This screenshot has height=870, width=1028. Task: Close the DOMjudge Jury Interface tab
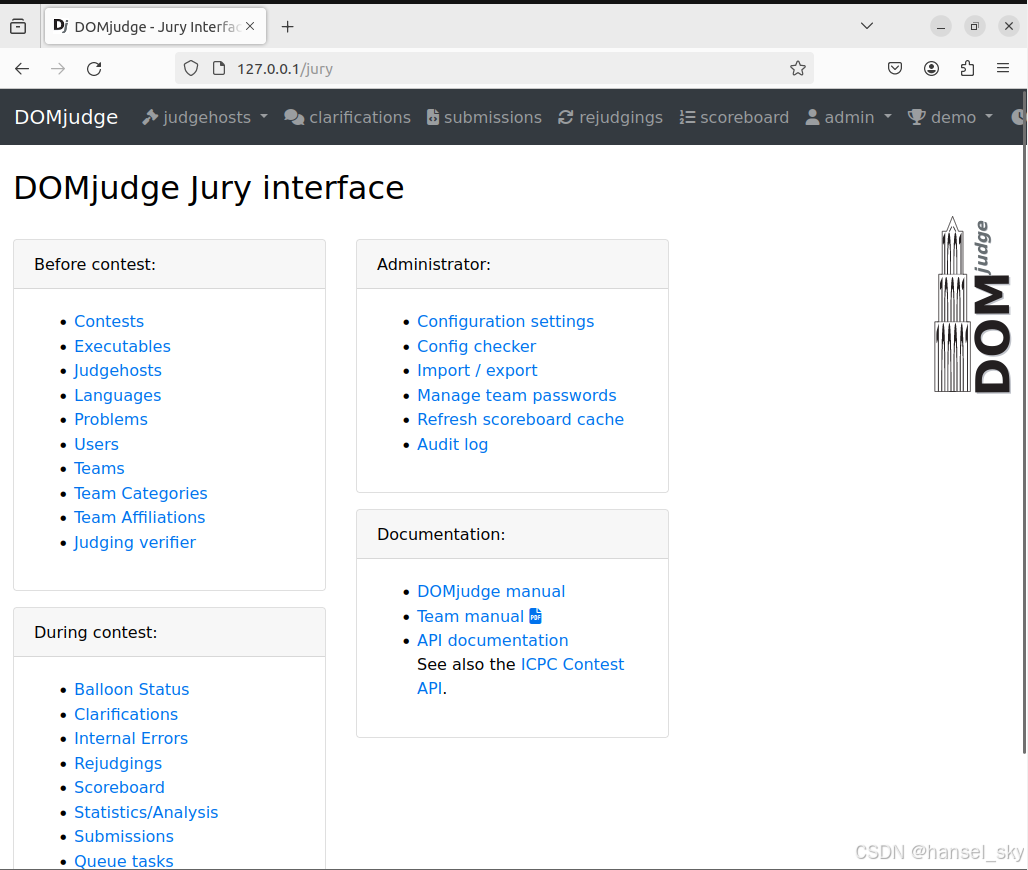tap(250, 26)
